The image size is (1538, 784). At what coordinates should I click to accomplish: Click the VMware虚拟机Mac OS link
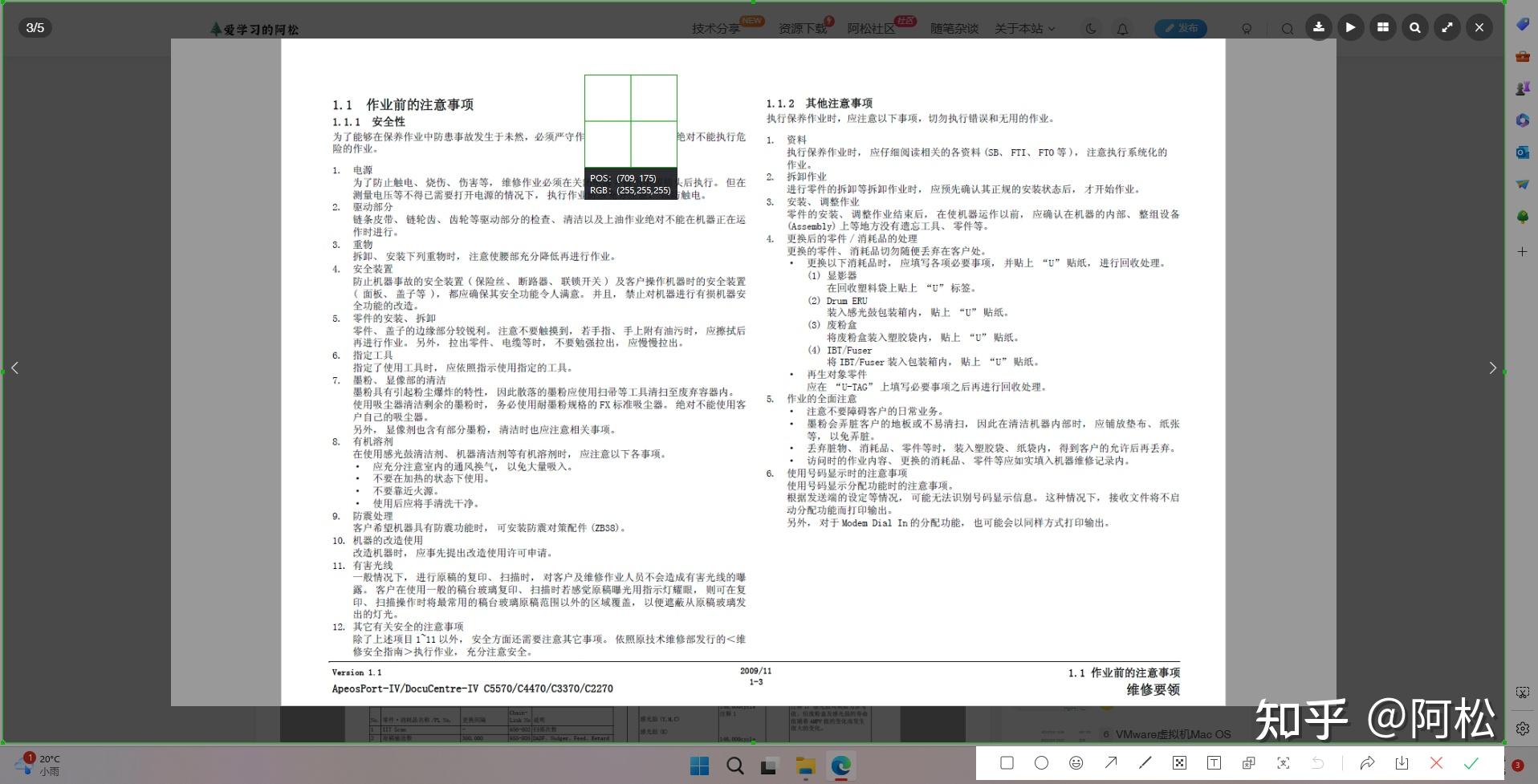click(x=1172, y=734)
